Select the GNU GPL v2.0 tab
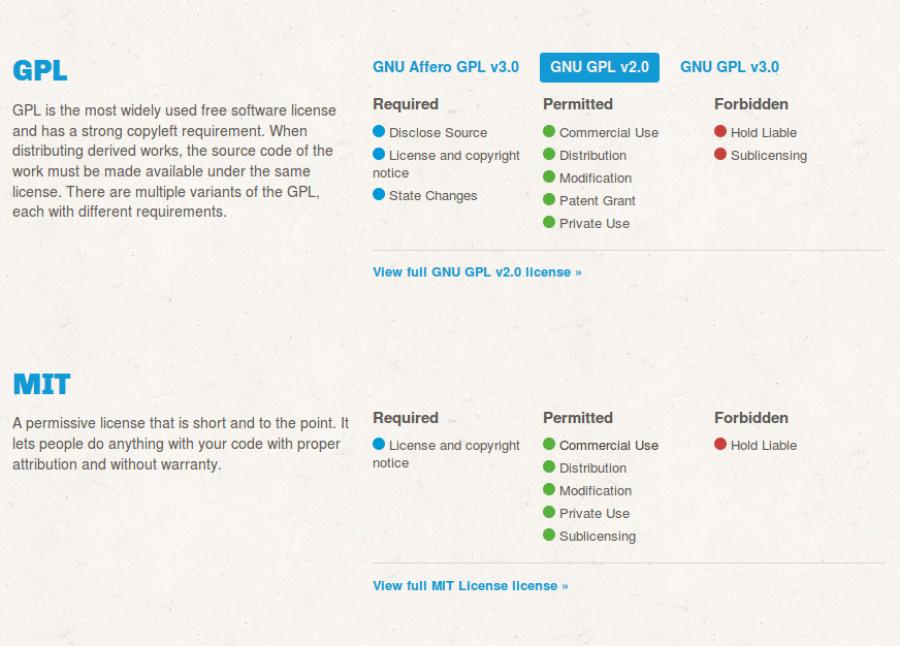The height and width of the screenshot is (646, 900). pyautogui.click(x=599, y=67)
